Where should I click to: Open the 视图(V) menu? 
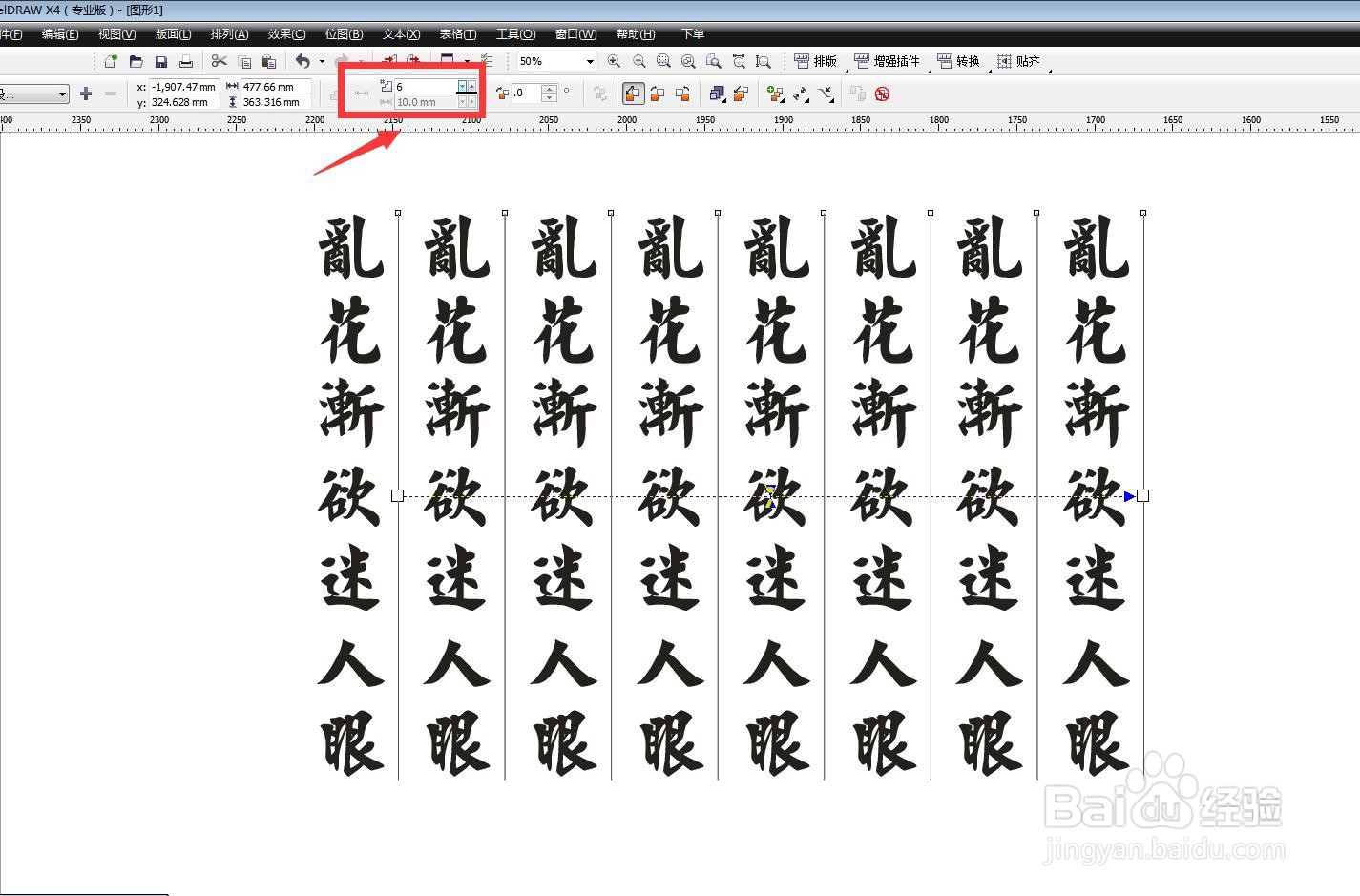(116, 33)
